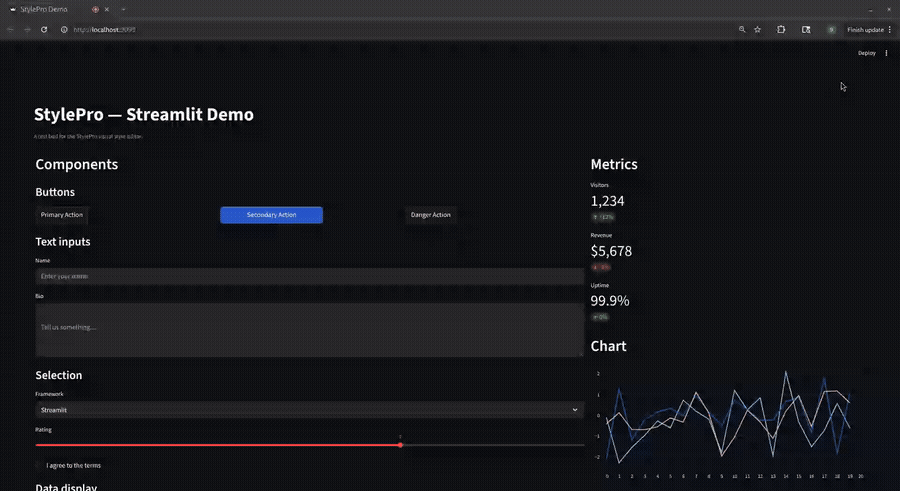
Task: View site information icon next to URL
Action: click(64, 29)
